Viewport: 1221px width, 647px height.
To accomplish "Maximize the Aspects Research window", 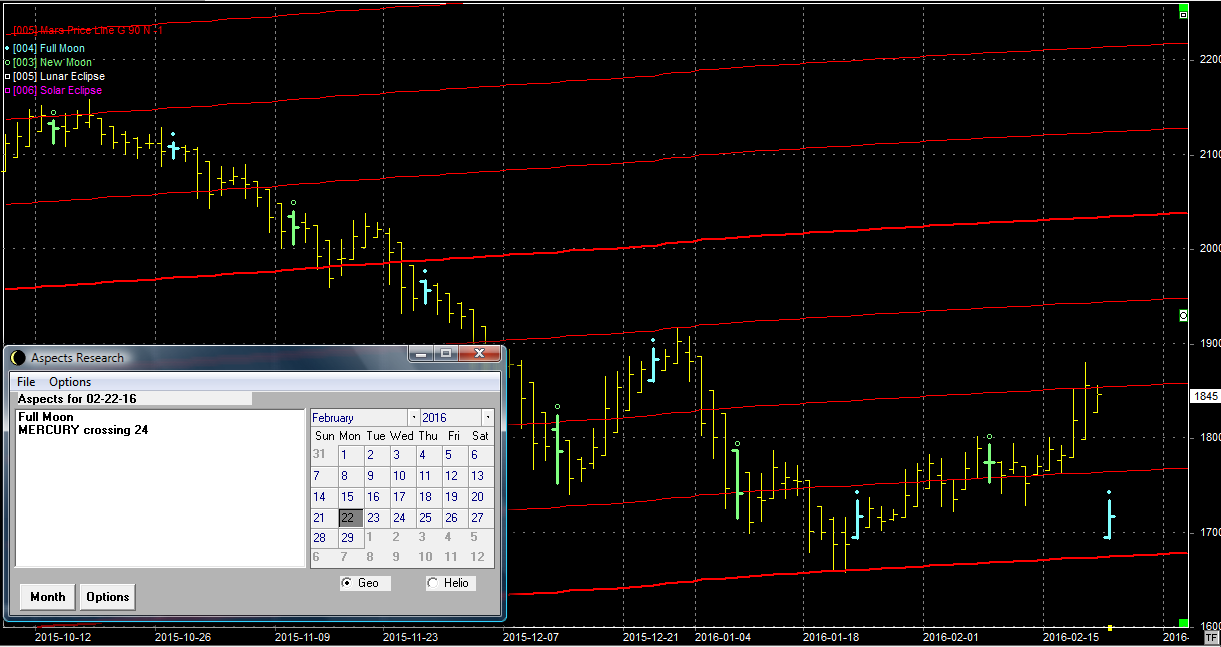I will point(445,353).
